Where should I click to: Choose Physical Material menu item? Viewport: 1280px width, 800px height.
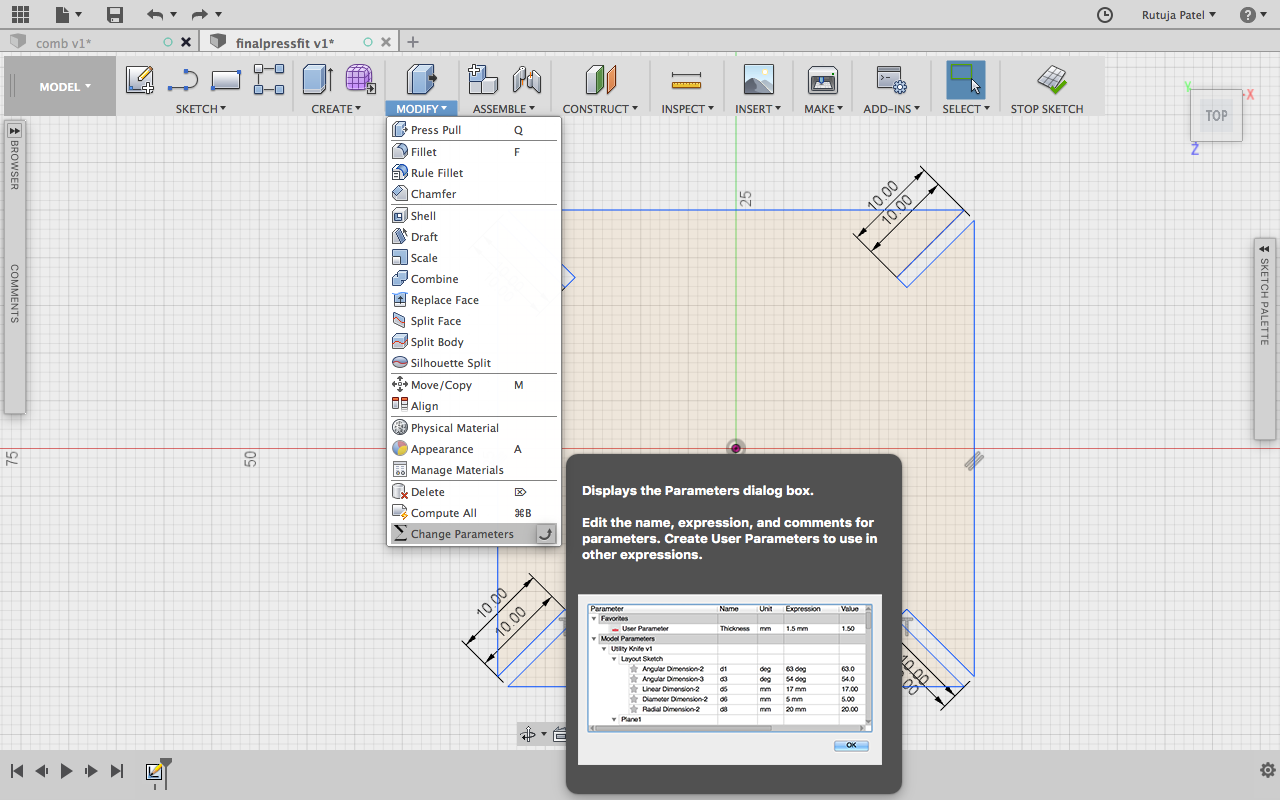click(474, 428)
